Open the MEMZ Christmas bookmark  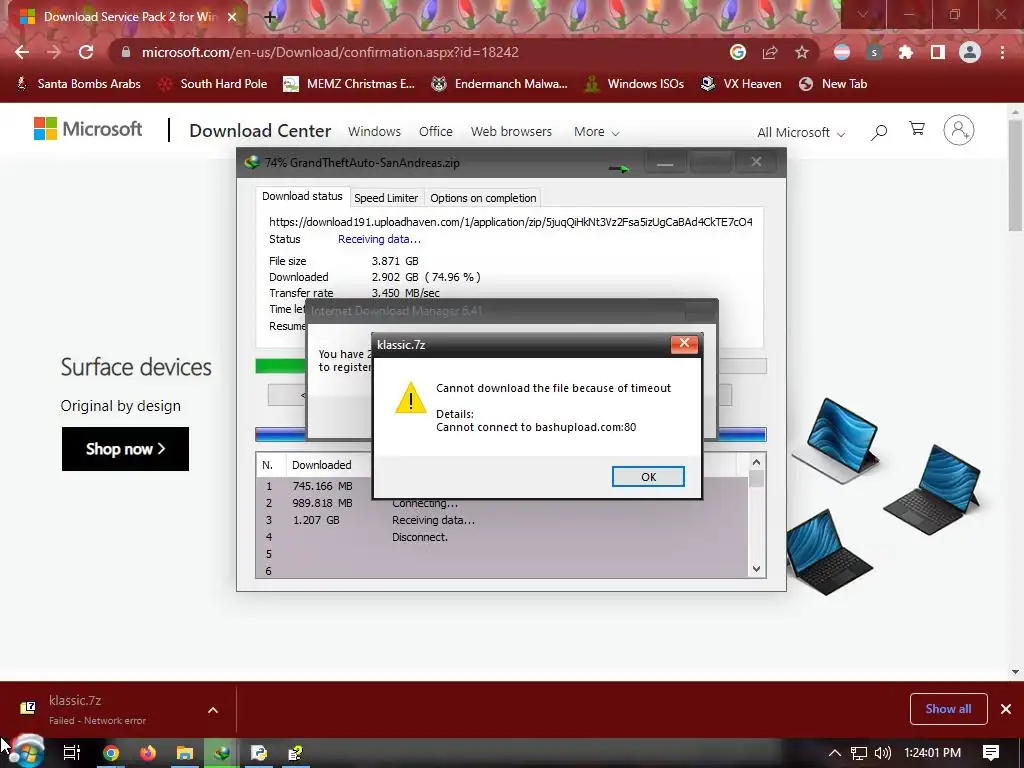(349, 84)
